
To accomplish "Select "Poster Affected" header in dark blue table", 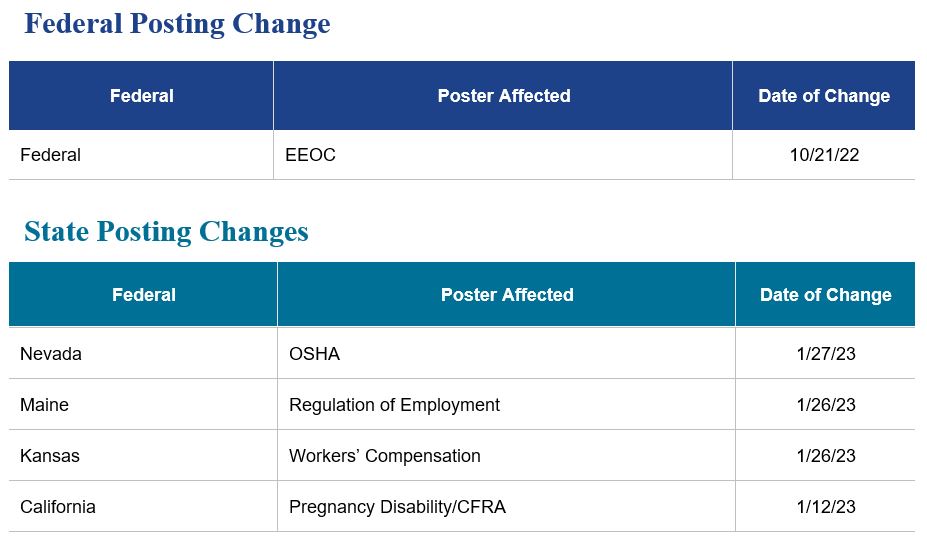I will click(503, 96).
